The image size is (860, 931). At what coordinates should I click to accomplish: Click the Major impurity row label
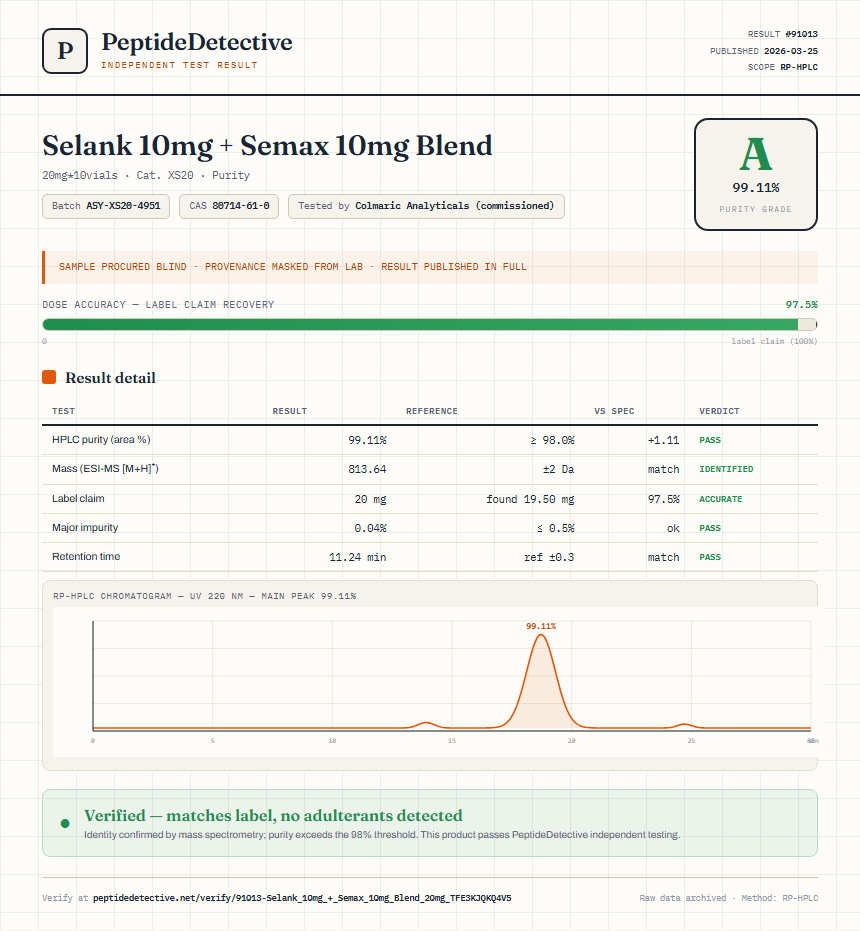85,527
